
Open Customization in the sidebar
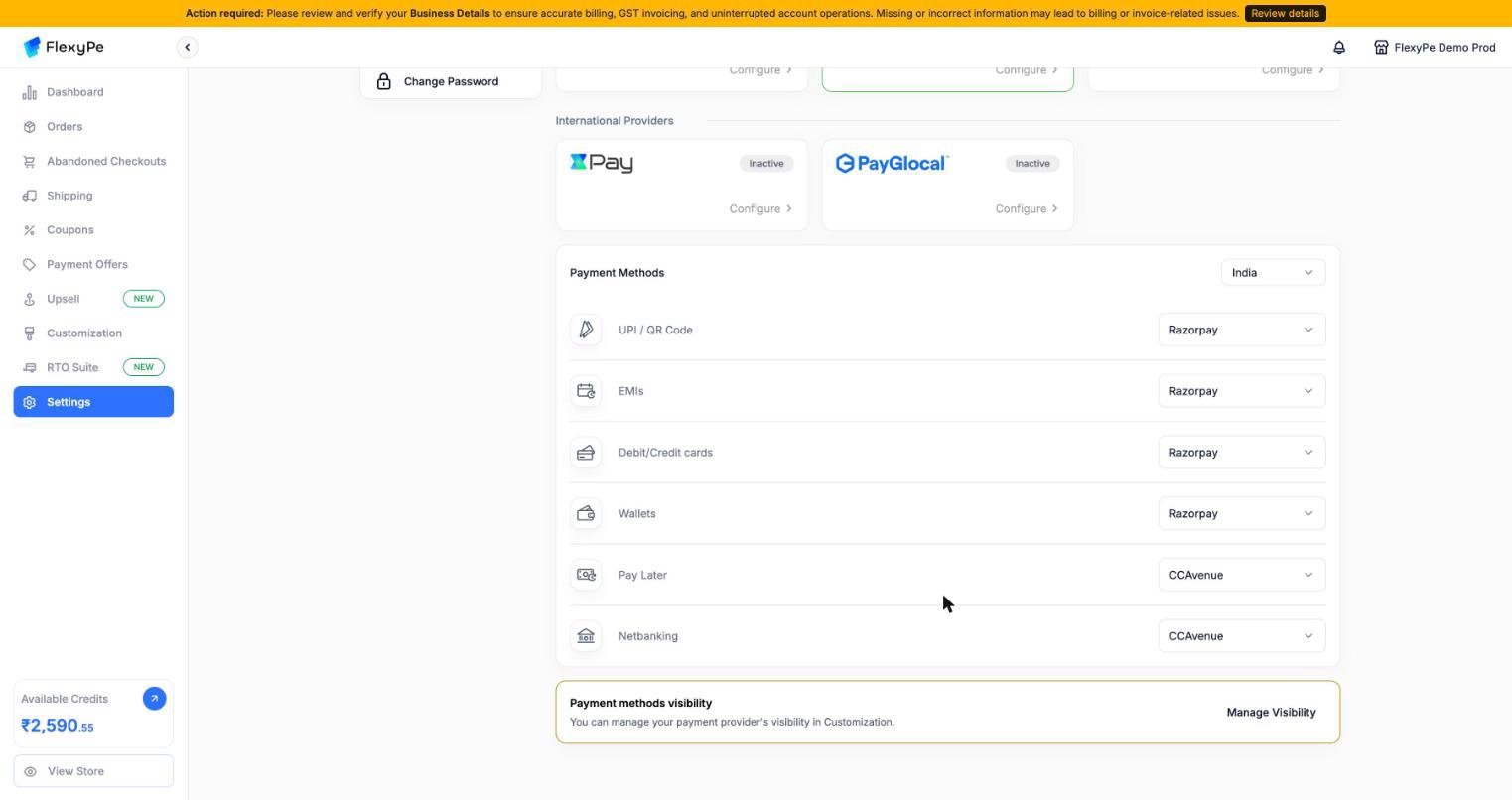[93, 333]
